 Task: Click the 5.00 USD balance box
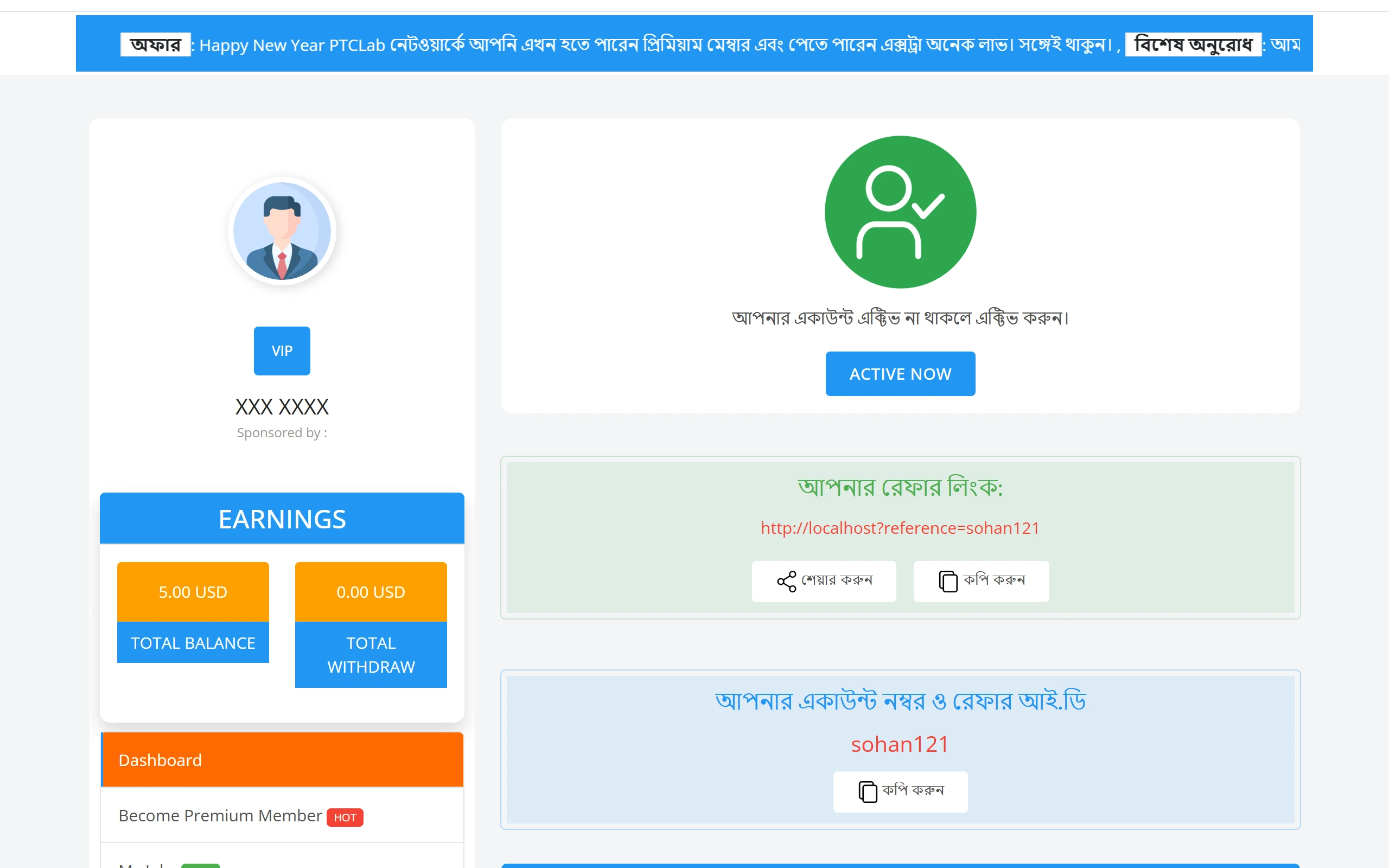click(193, 592)
